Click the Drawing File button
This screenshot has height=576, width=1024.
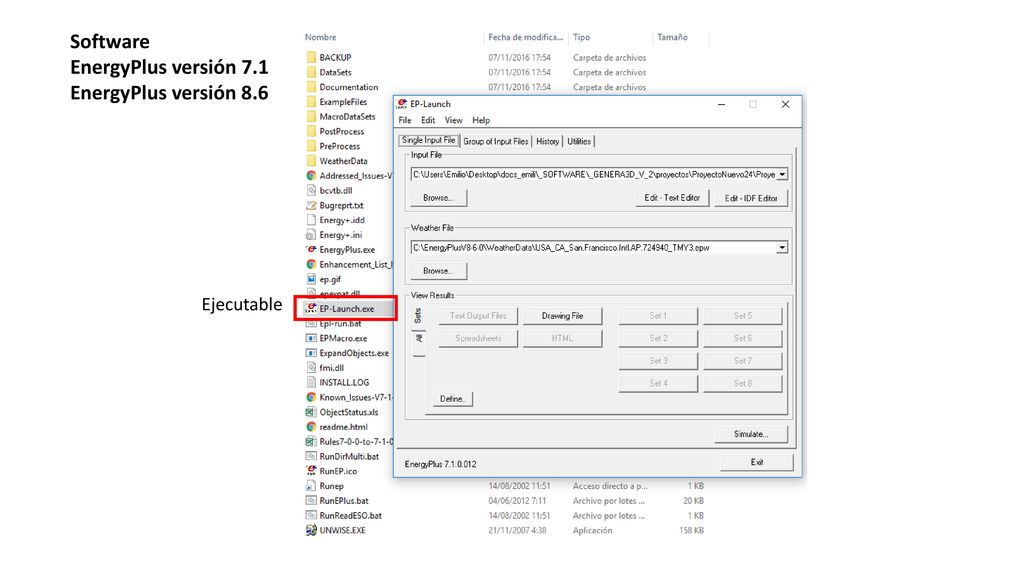[x=562, y=316]
